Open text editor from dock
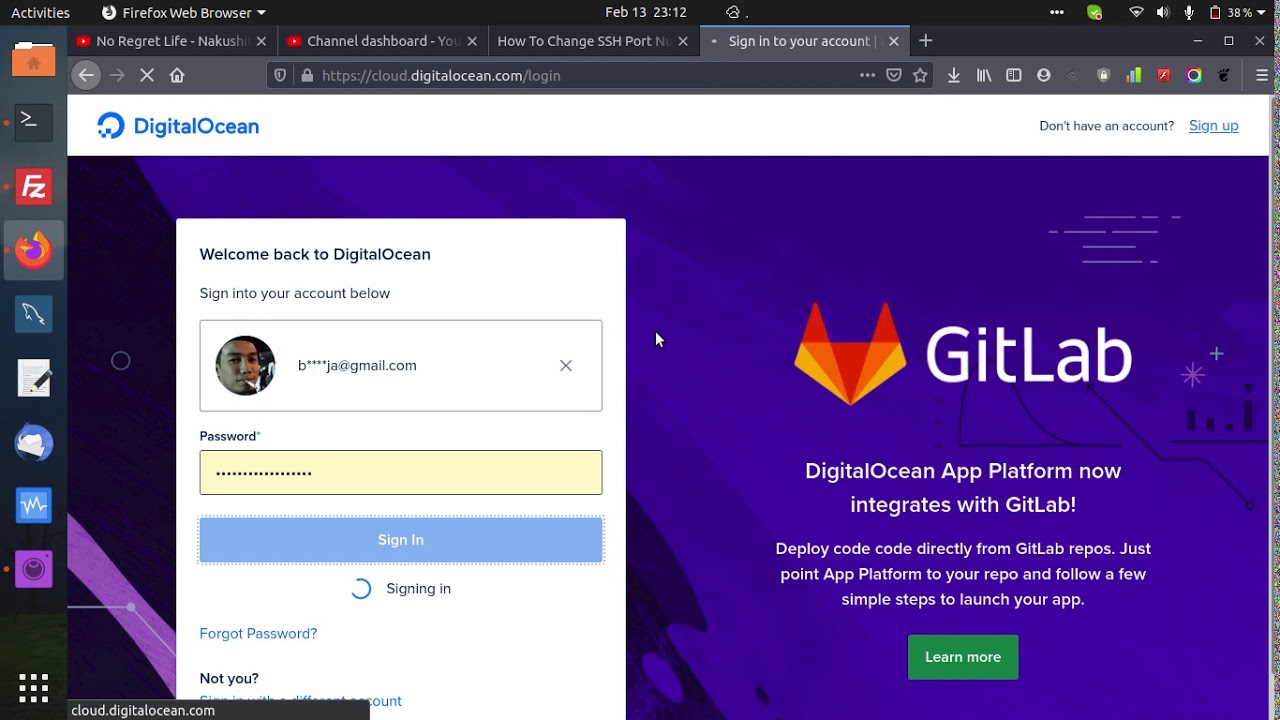 [34, 378]
